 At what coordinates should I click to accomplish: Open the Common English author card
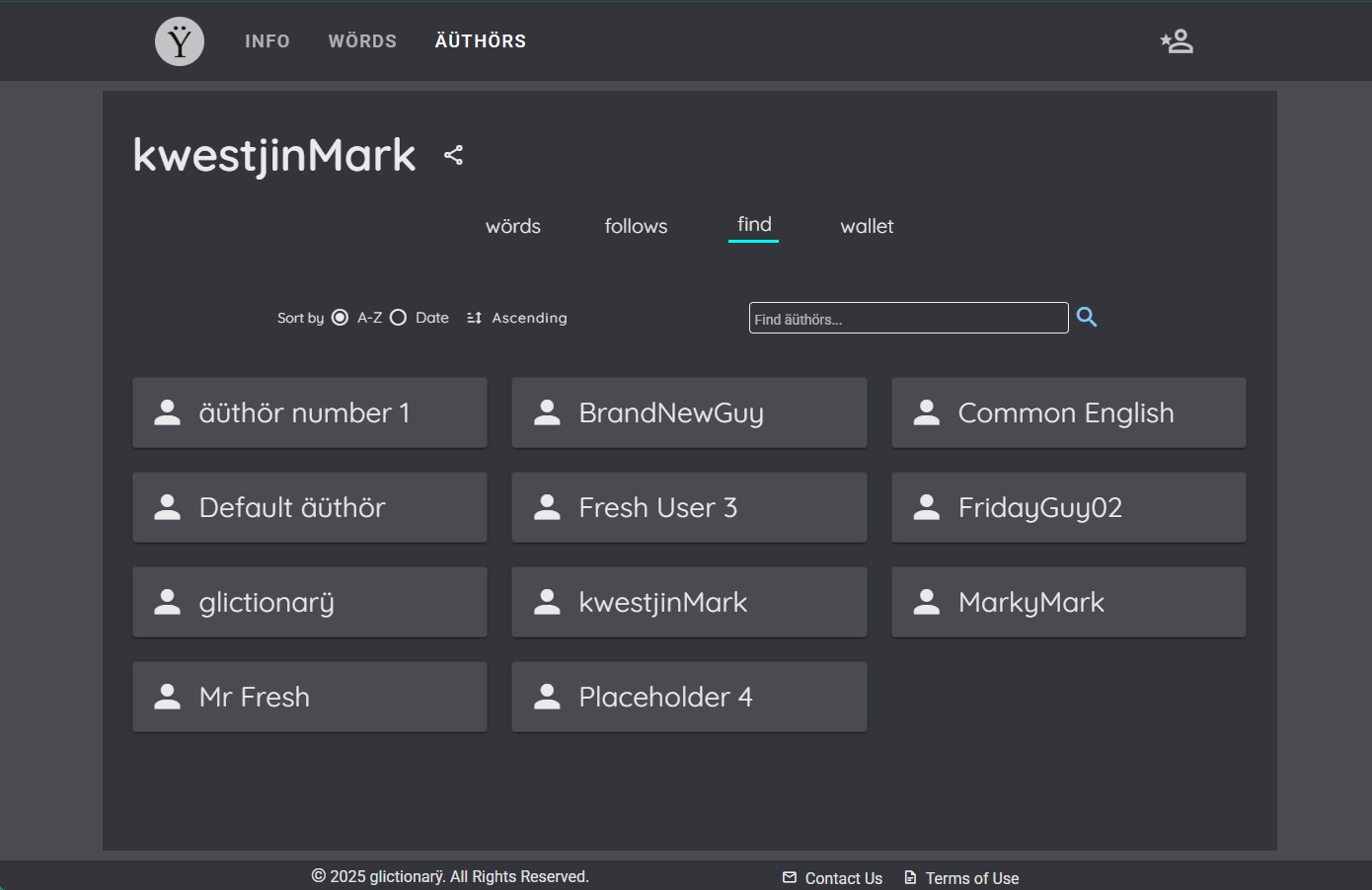tap(1068, 412)
